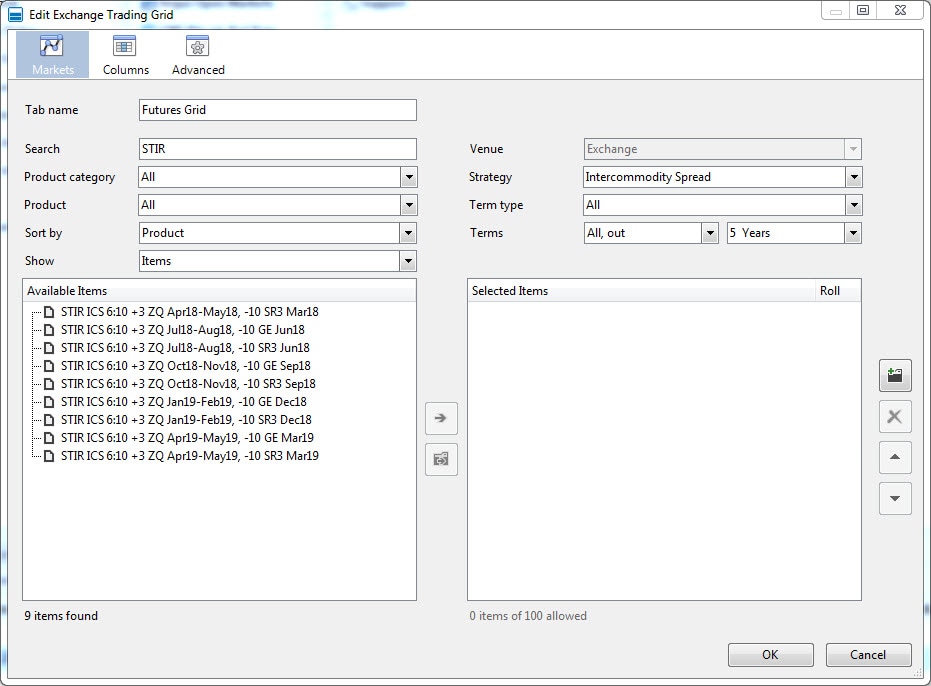Open the Columns tab
931x686 pixels.
pyautogui.click(x=125, y=55)
